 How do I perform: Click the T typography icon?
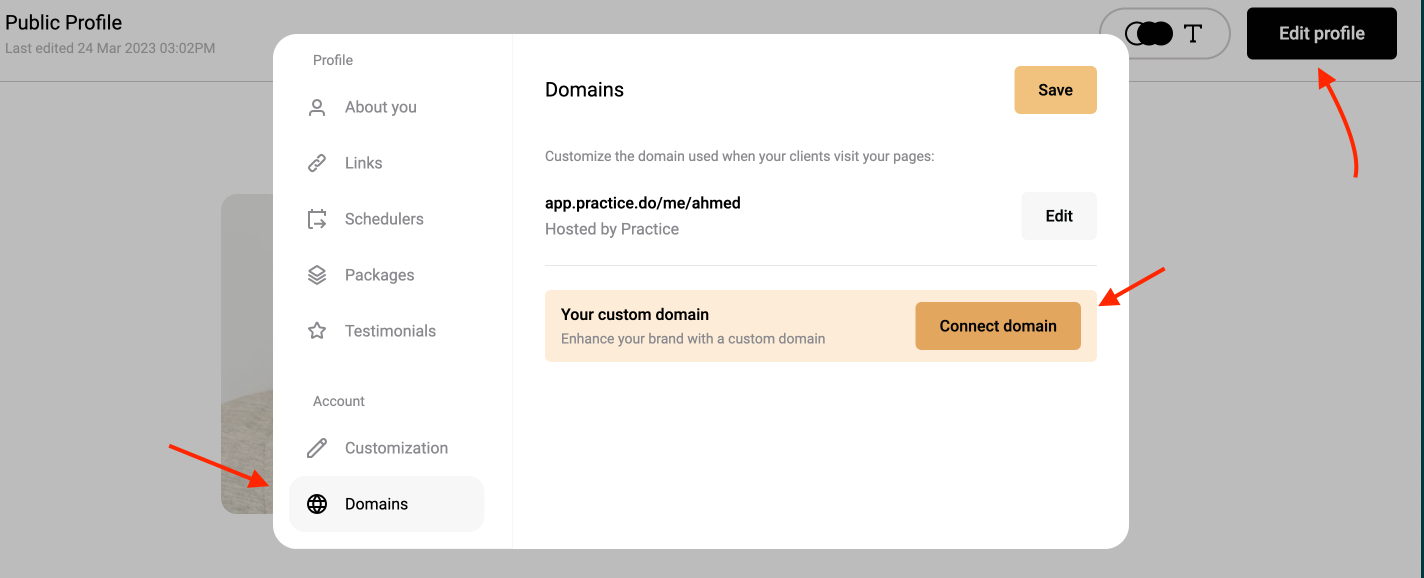pos(1192,34)
